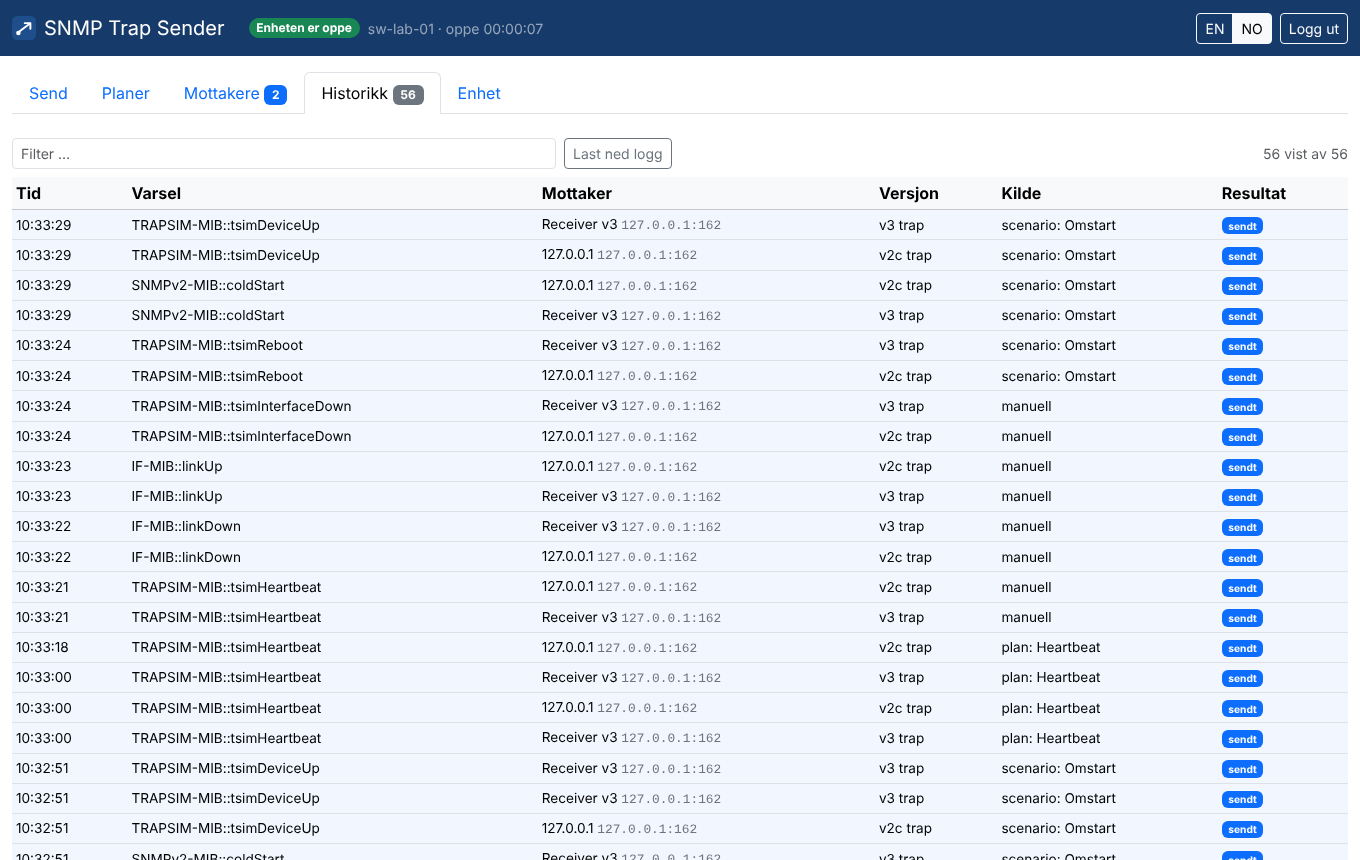
Task: Click the SNMP Trap Sender logo icon
Action: coord(24,28)
